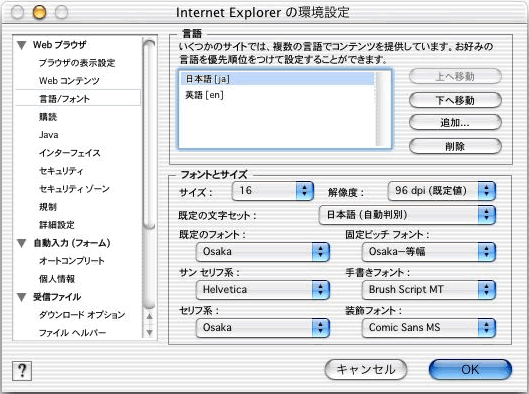This screenshot has height=394, width=529.
Task: Open the サイズ dropdown showing 16
Action: click(x=273, y=191)
